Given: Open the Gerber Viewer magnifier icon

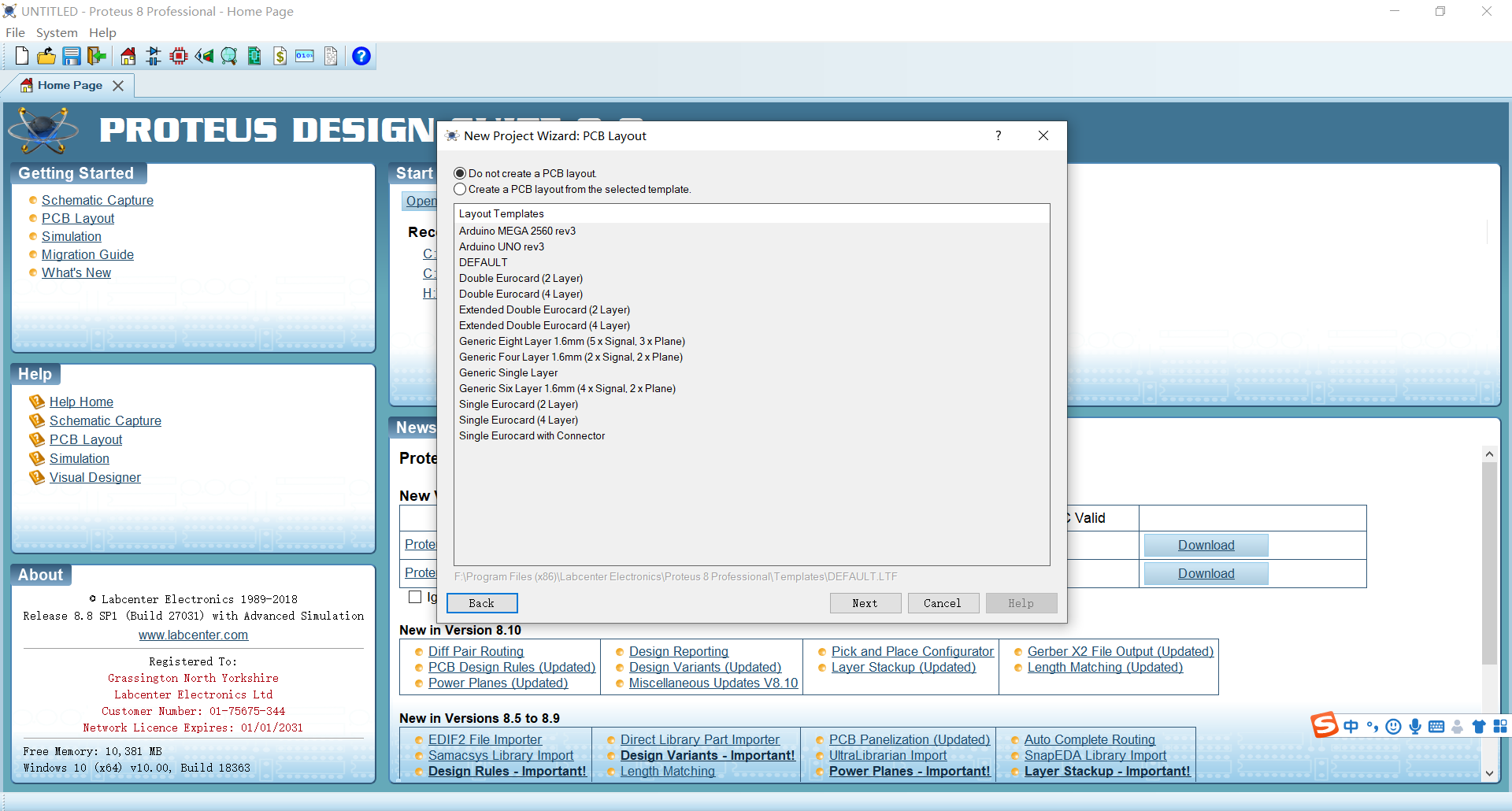Looking at the screenshot, I should (229, 56).
